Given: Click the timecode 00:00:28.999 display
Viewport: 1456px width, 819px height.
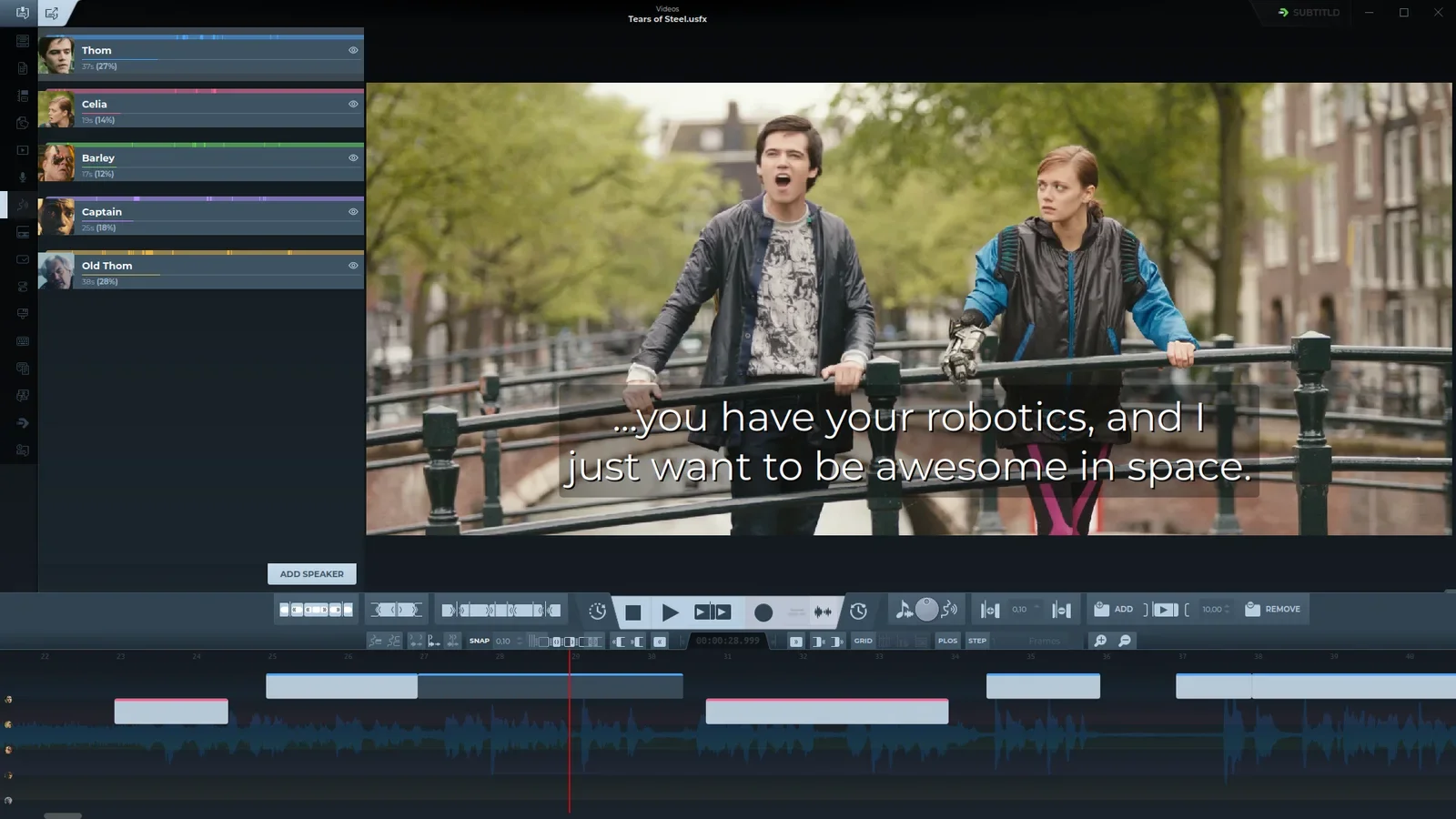Looking at the screenshot, I should pyautogui.click(x=727, y=641).
